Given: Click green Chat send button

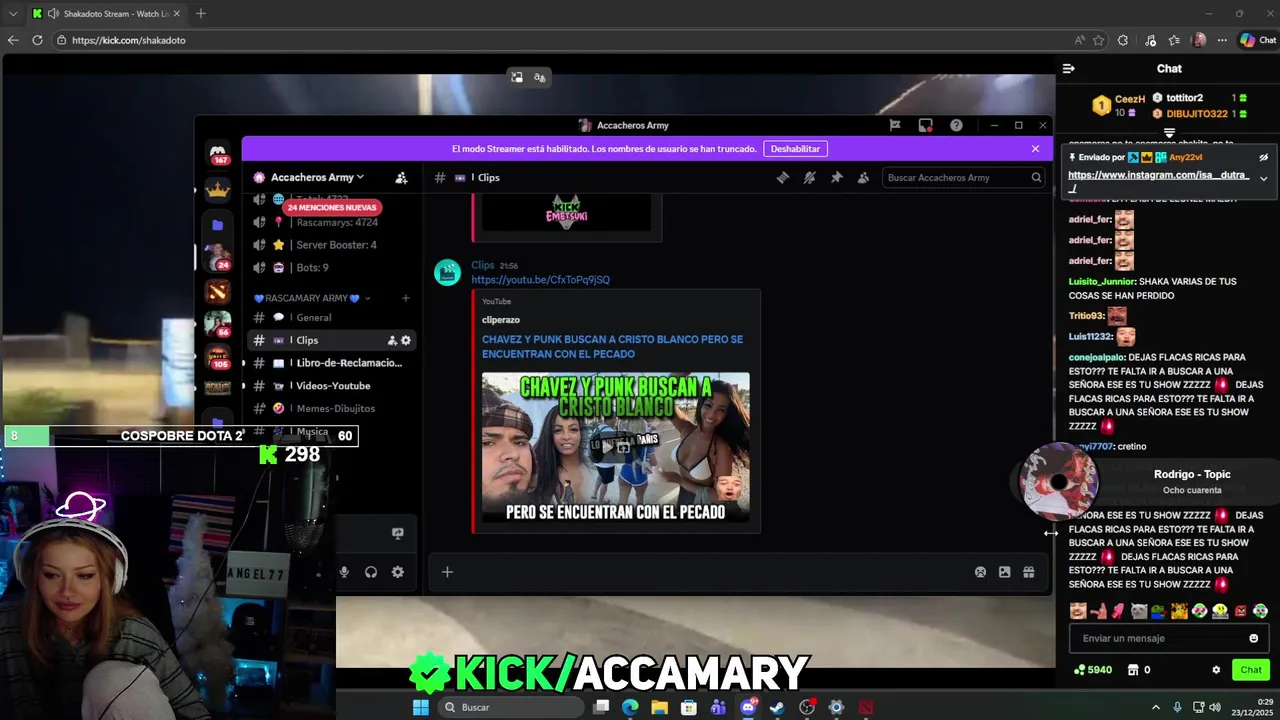Looking at the screenshot, I should click(x=1251, y=670).
